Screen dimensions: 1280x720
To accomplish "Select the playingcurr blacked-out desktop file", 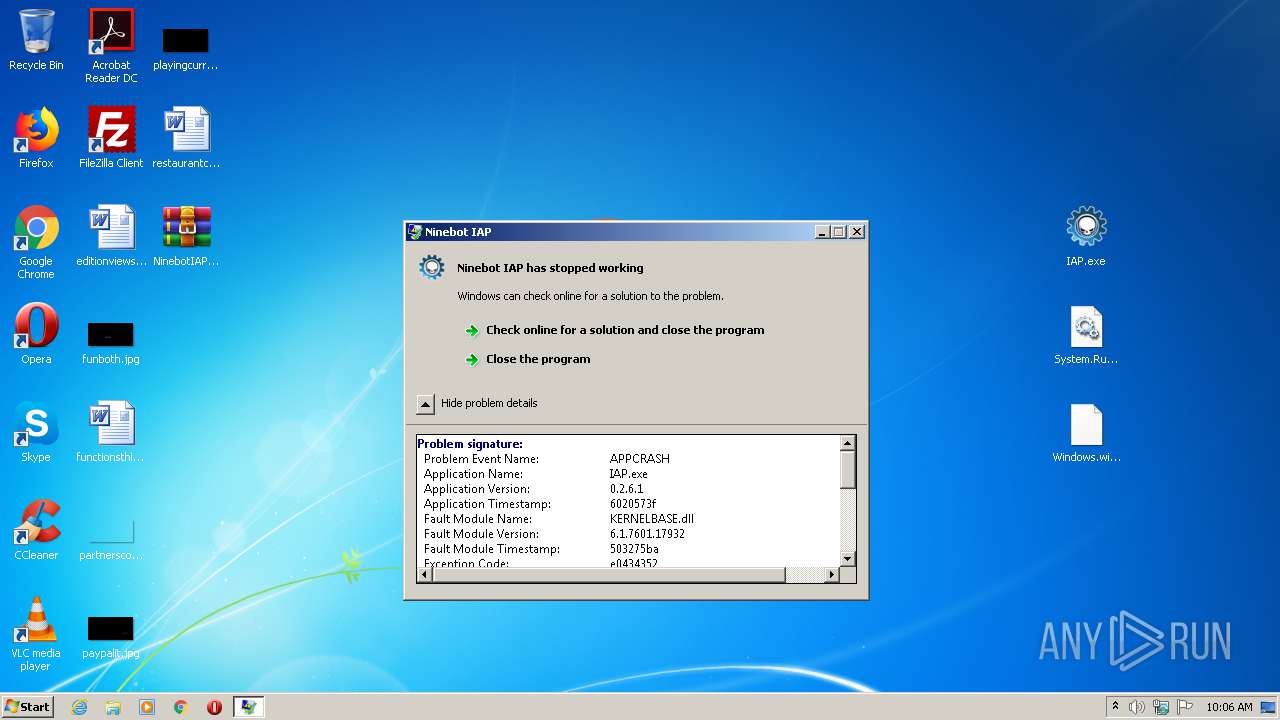I will click(x=185, y=48).
